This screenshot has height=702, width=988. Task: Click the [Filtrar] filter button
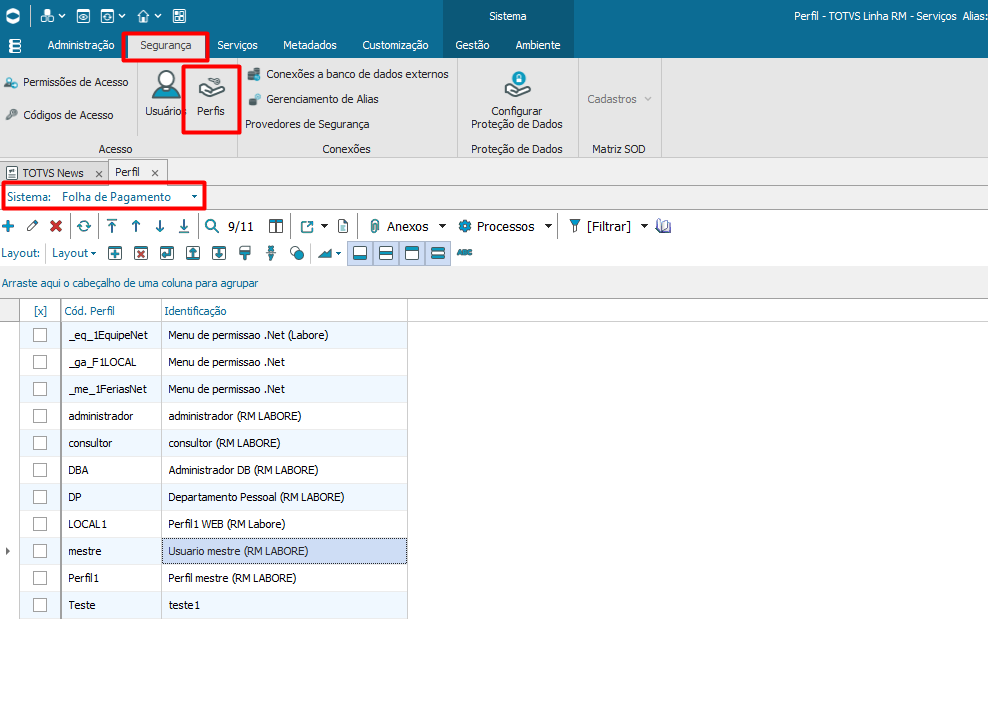600,226
